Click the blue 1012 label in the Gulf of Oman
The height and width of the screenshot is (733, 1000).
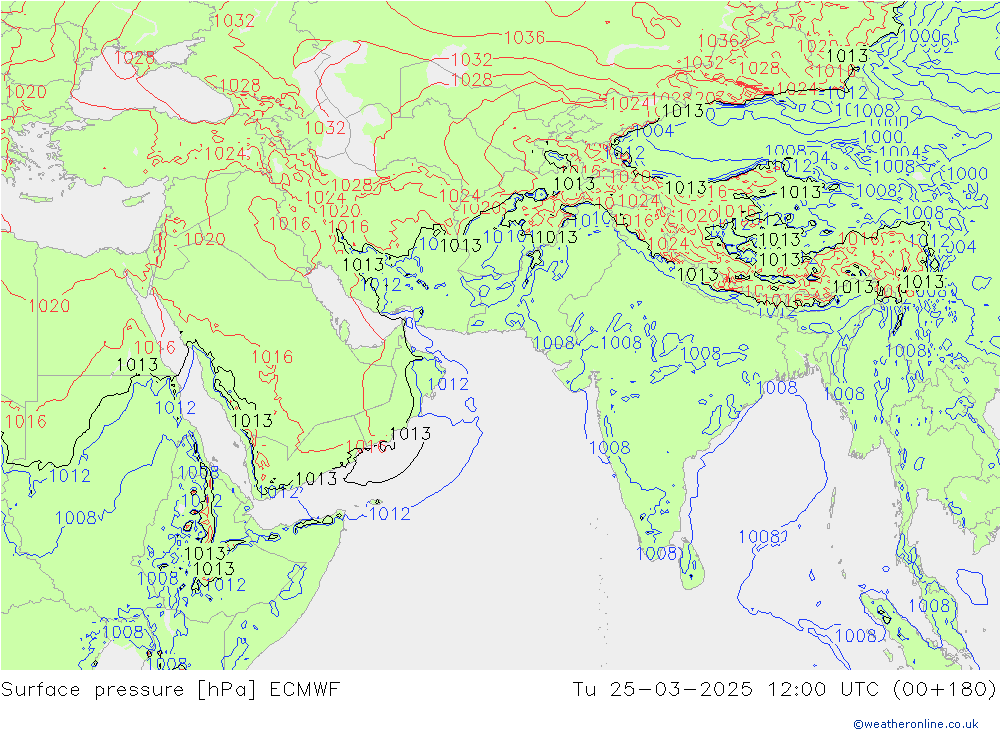click(x=448, y=384)
